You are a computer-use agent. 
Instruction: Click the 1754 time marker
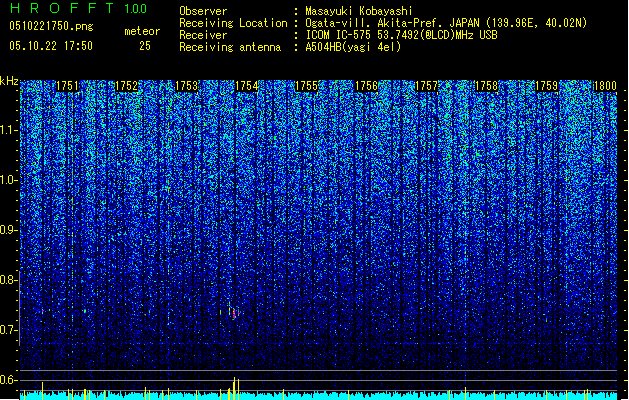247,86
